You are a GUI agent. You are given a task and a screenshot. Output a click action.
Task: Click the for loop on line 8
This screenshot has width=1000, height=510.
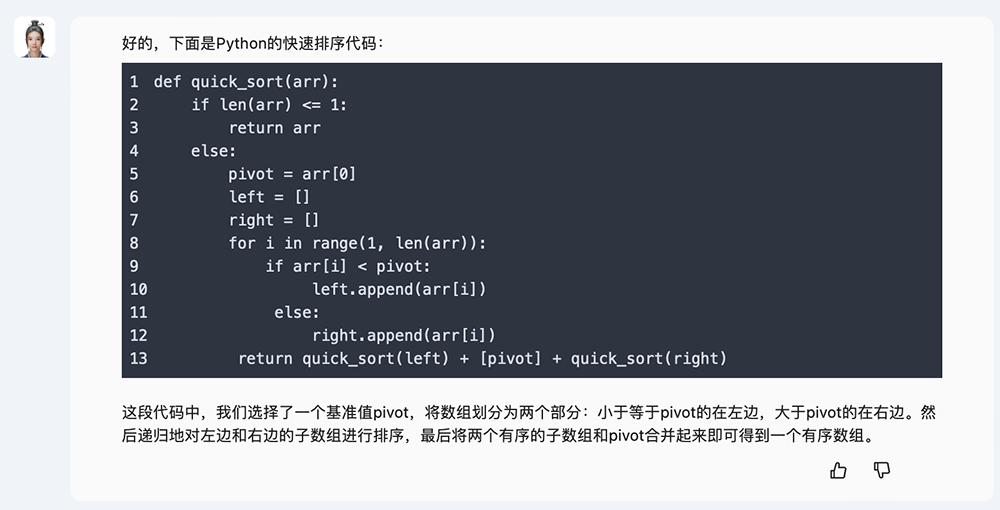pos(357,243)
